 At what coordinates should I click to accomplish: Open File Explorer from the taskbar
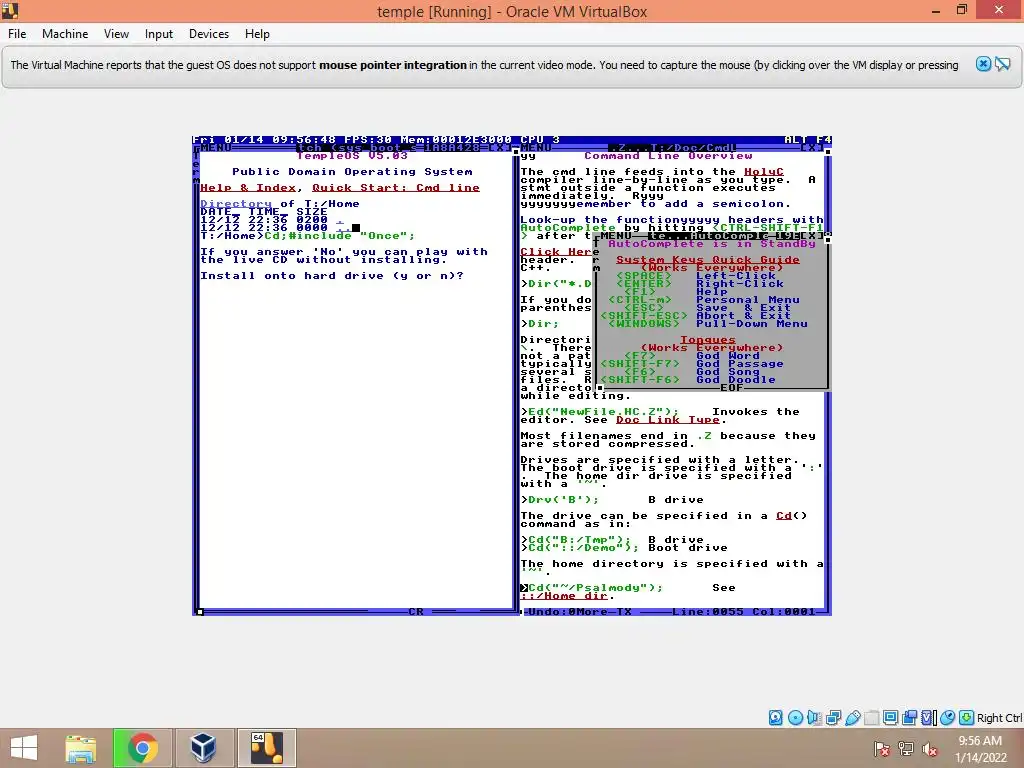[81, 748]
